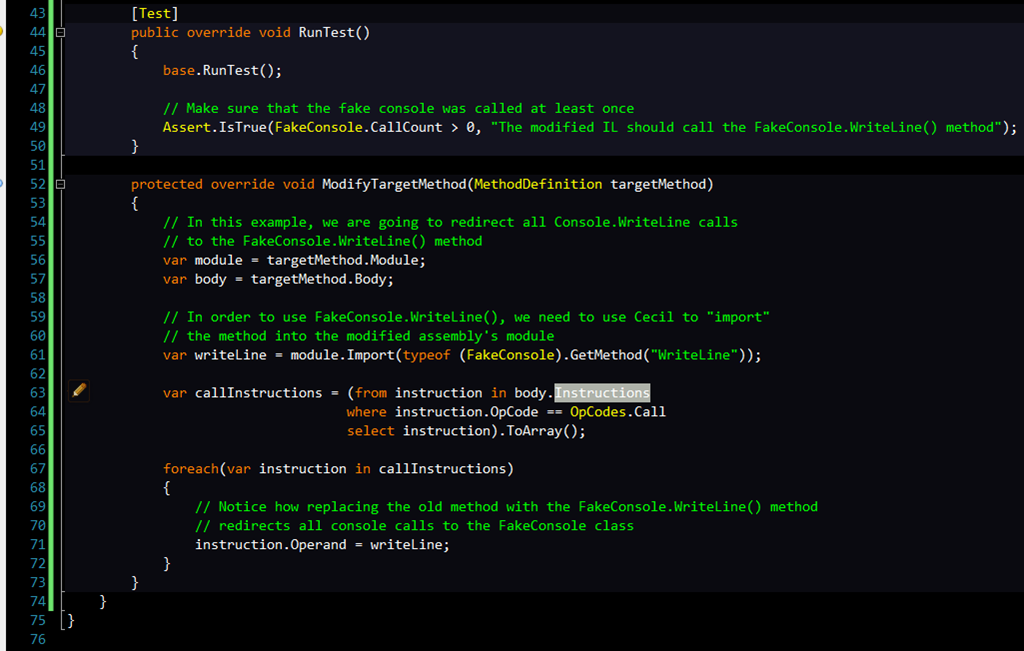The height and width of the screenshot is (651, 1024).
Task: Click the CallCount property reference
Action: click(x=406, y=127)
